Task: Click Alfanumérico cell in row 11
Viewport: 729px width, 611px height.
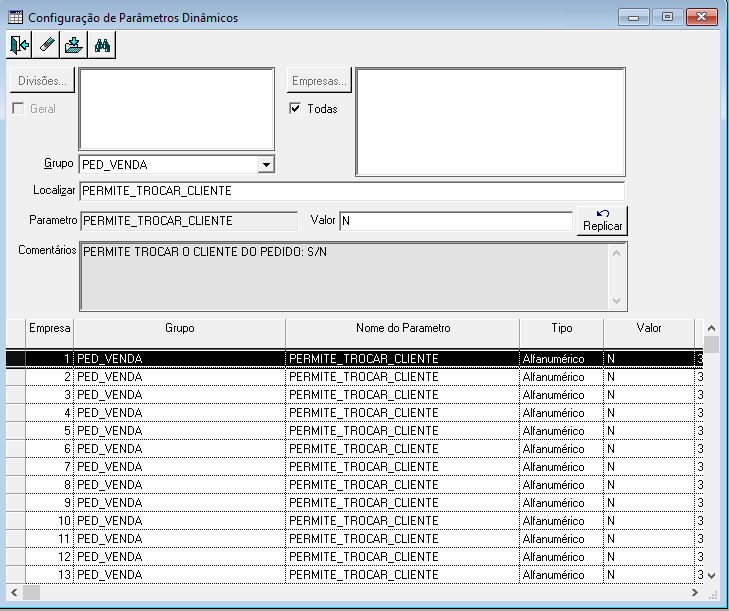Action: pyautogui.click(x=562, y=538)
